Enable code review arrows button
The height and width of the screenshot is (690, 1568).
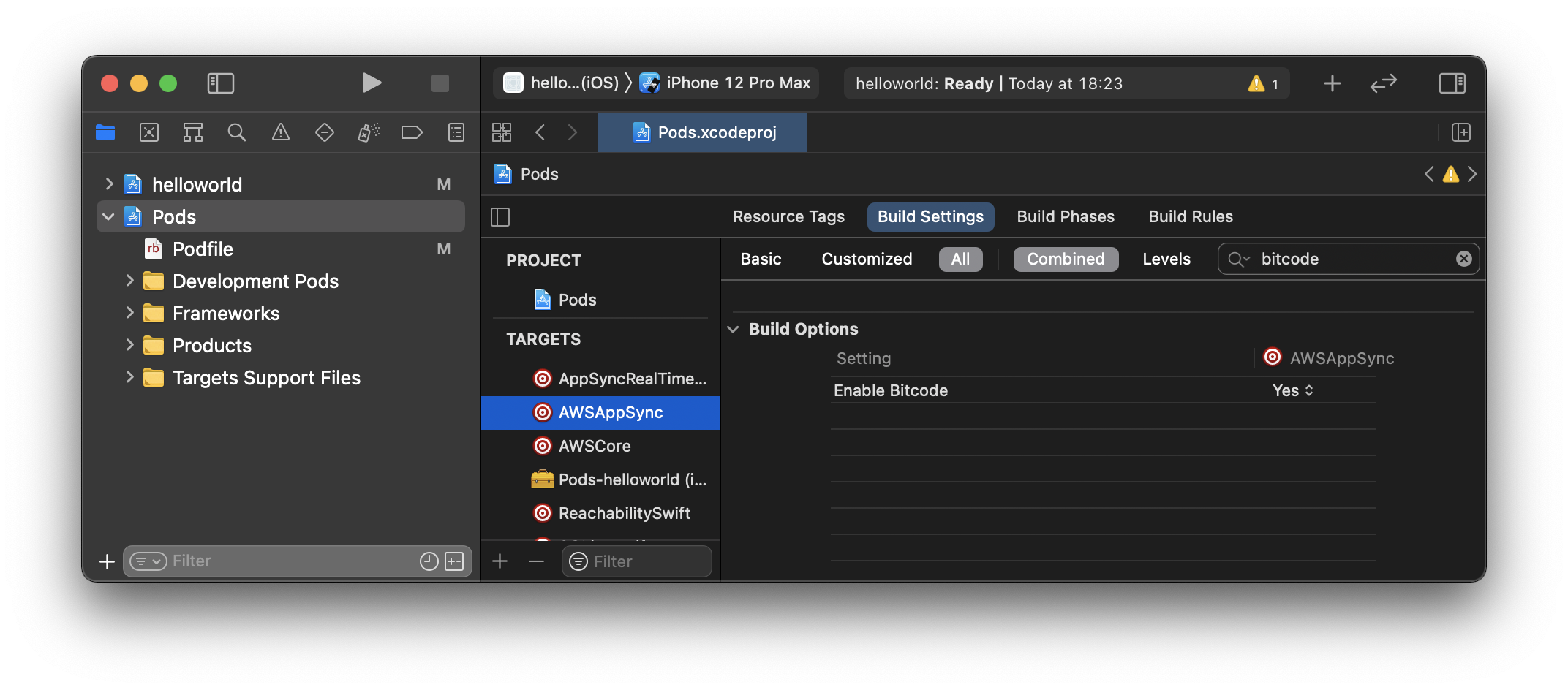pyautogui.click(x=1384, y=83)
